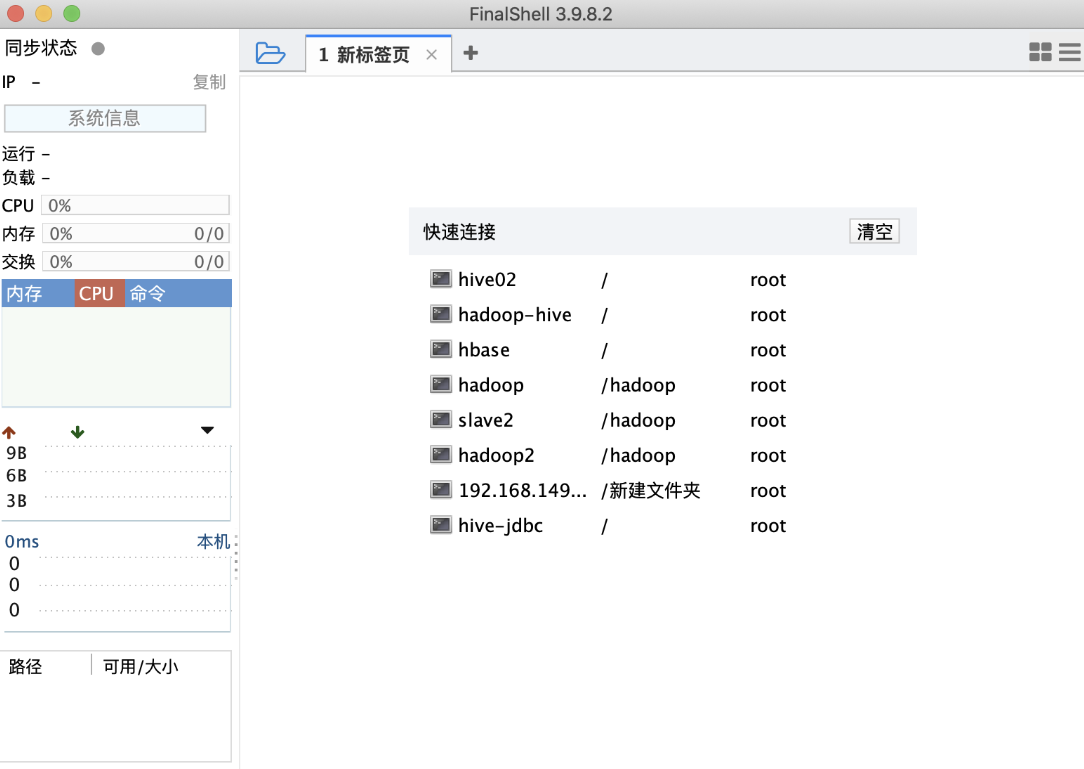Click the hive-jdbc terminal icon

tap(441, 525)
